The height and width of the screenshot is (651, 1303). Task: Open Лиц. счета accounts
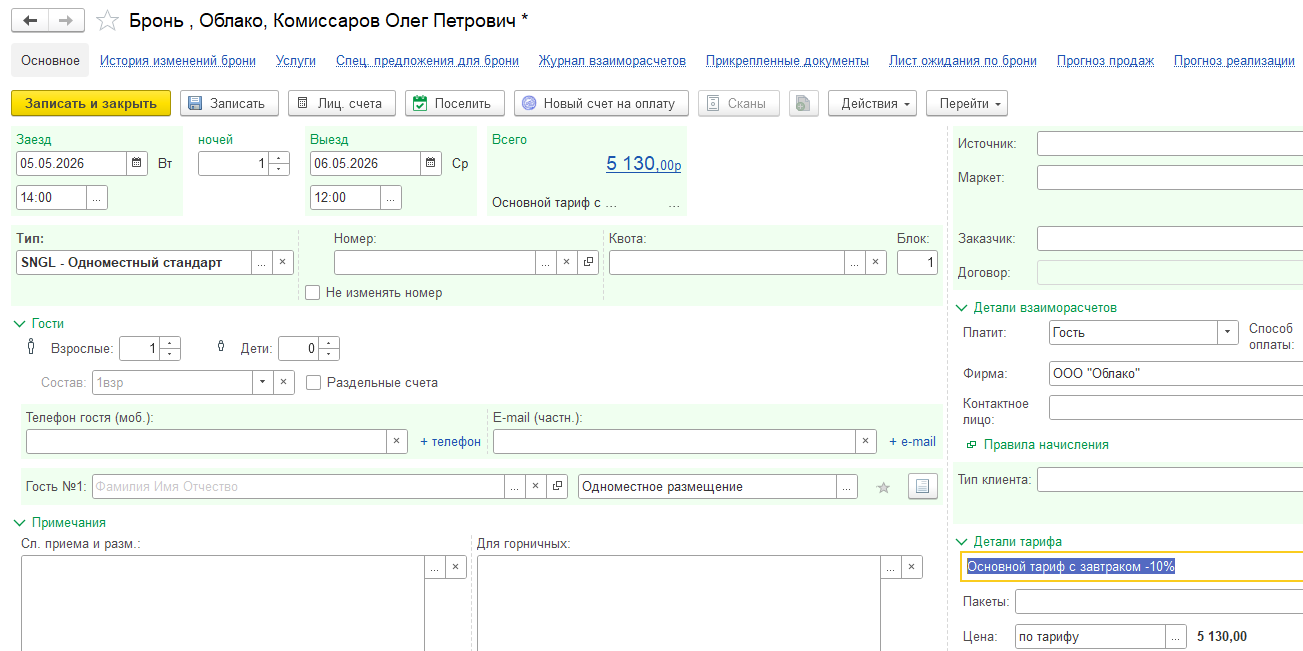point(342,103)
